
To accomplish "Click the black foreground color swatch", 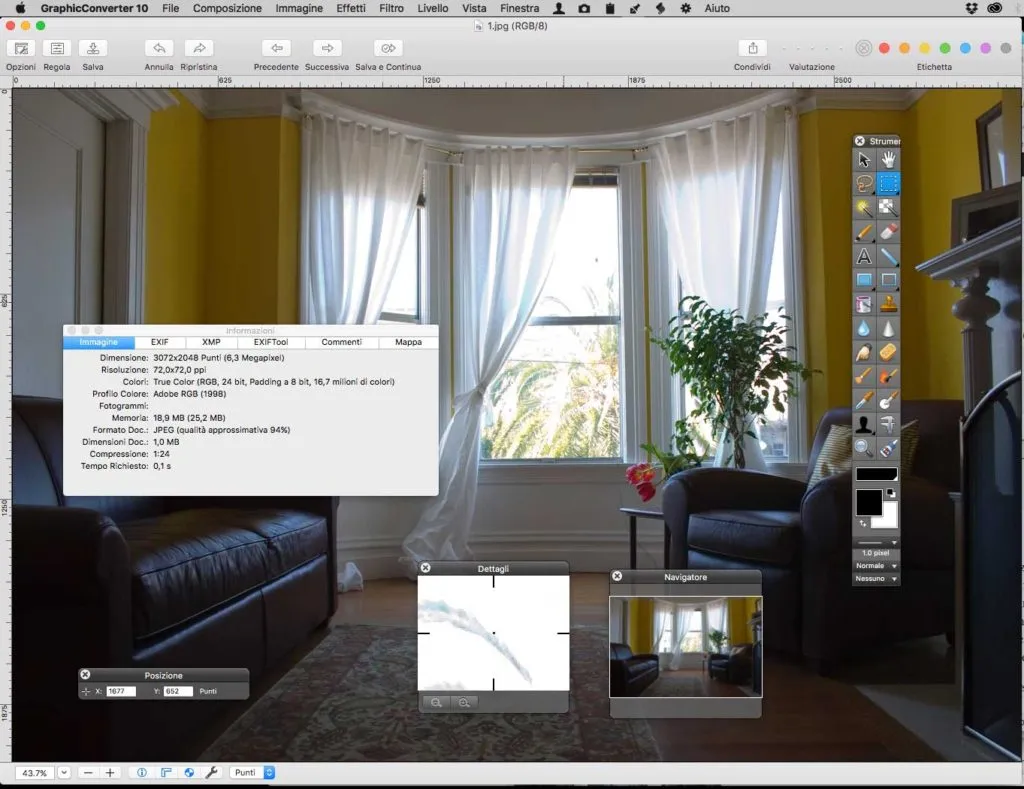I will pos(869,502).
